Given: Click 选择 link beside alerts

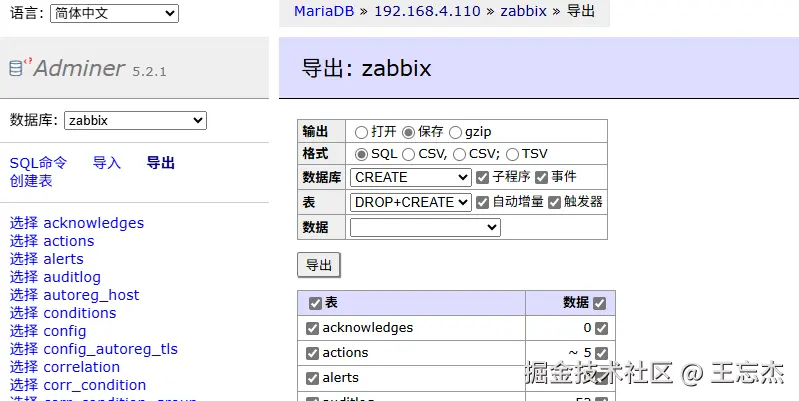Looking at the screenshot, I should click(x=24, y=259).
